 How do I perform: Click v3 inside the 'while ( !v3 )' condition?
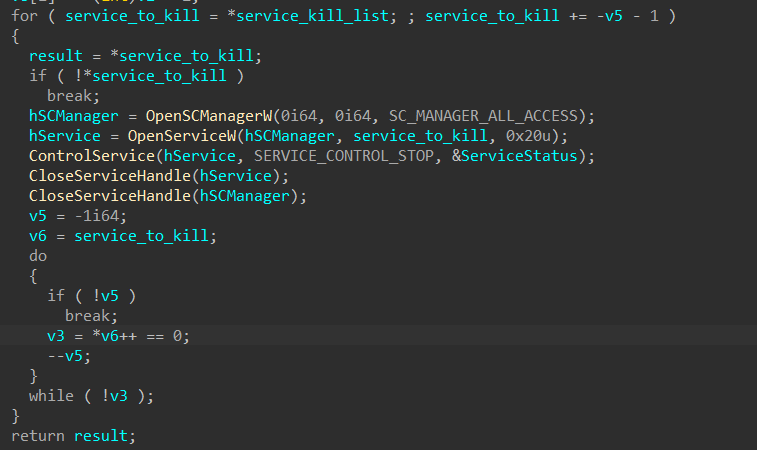pyautogui.click(x=119, y=396)
